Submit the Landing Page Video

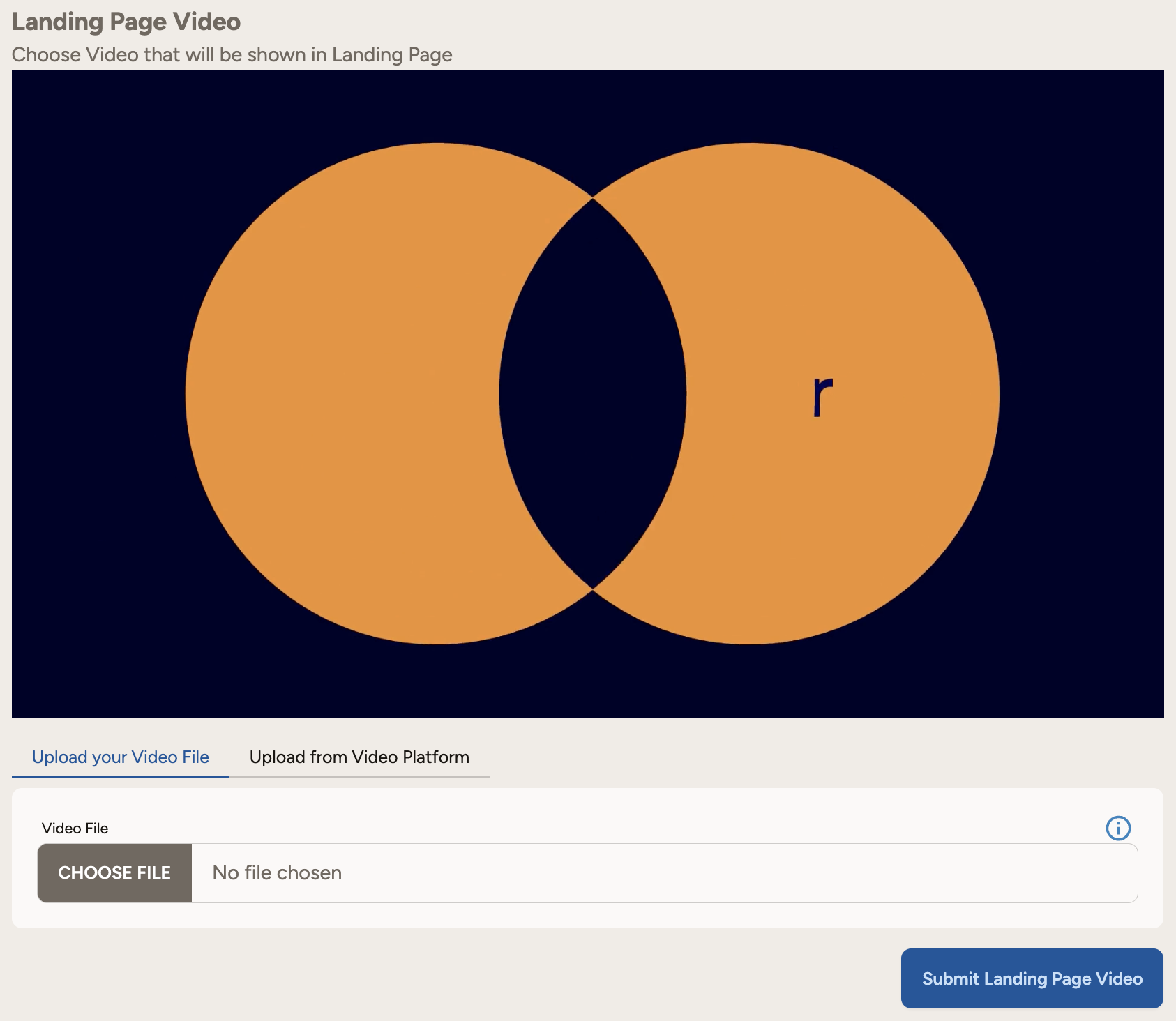(1032, 978)
